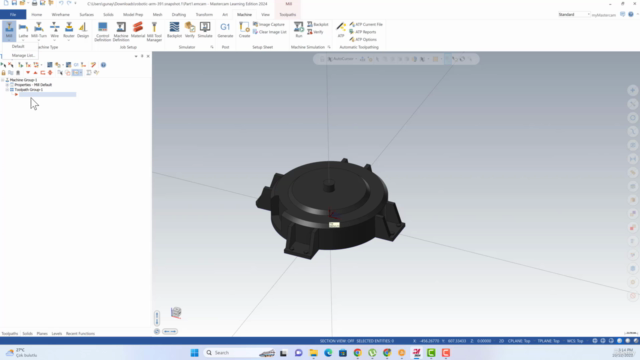Open ATP Options
The image size is (640, 360).
(363, 40)
